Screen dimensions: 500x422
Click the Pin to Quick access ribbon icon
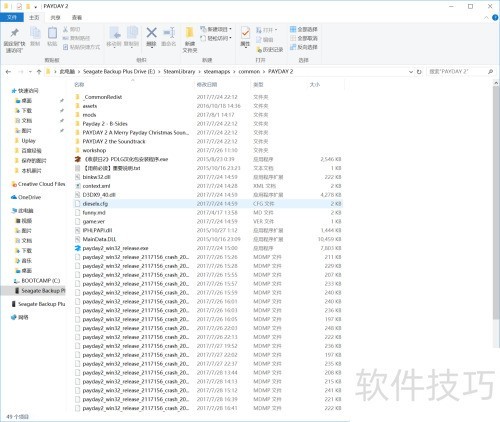pos(14,33)
